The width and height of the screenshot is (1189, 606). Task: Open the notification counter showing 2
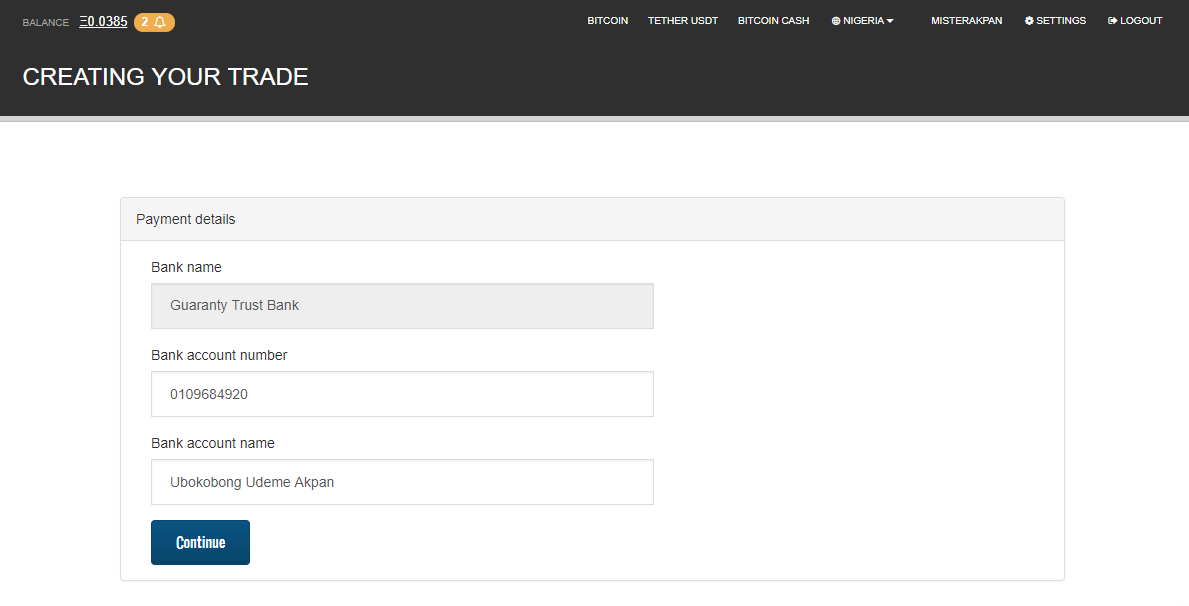143,21
